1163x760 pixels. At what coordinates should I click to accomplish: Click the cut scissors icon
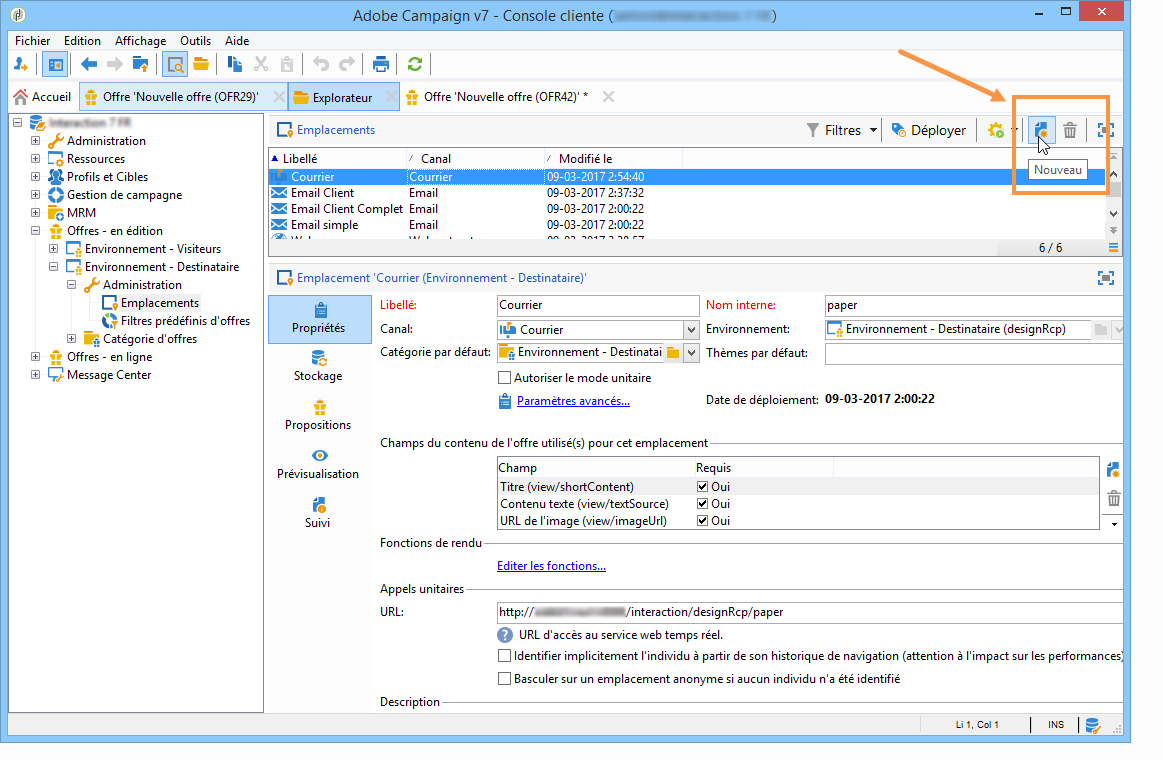click(x=260, y=65)
